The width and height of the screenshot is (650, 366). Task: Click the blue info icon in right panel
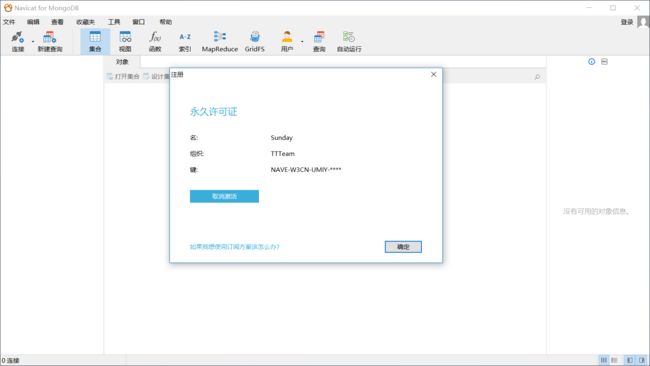(x=592, y=62)
